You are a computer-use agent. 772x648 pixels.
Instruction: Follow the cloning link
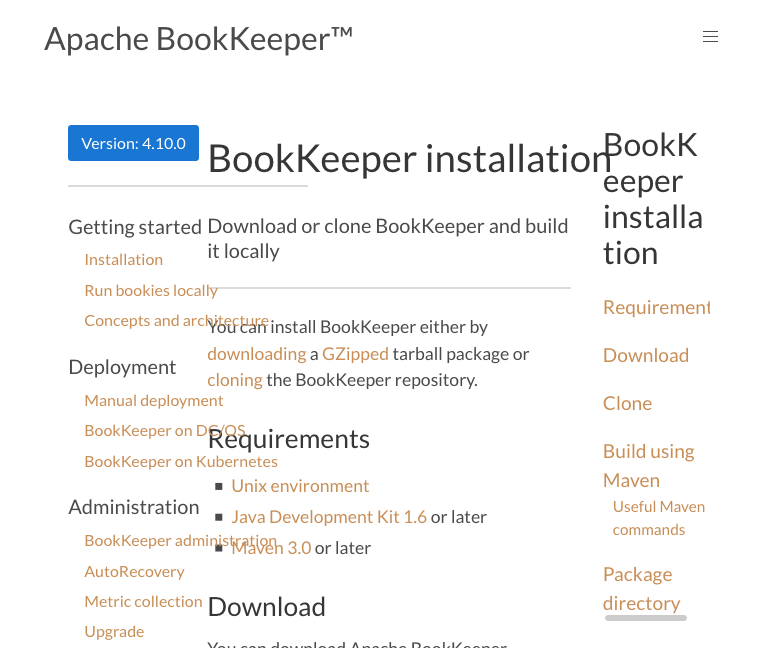pyautogui.click(x=235, y=380)
